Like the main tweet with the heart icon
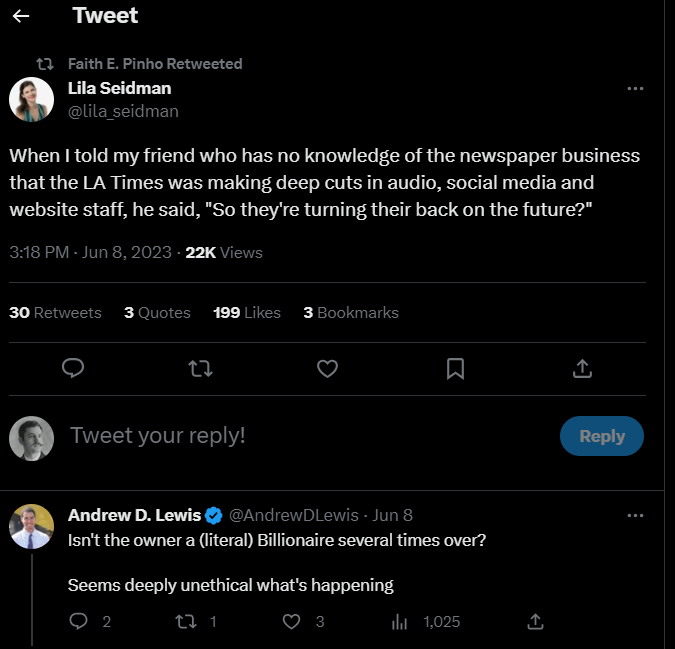675x649 pixels. [328, 369]
